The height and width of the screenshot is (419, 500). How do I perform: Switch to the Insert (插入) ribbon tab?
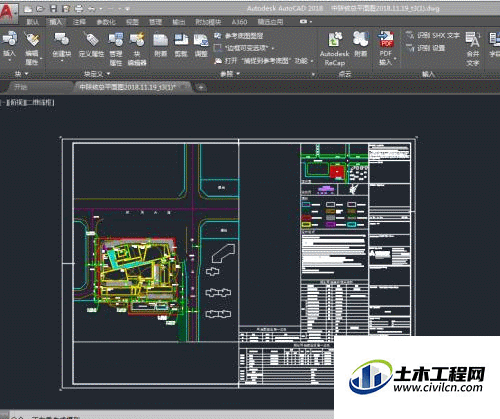56,22
